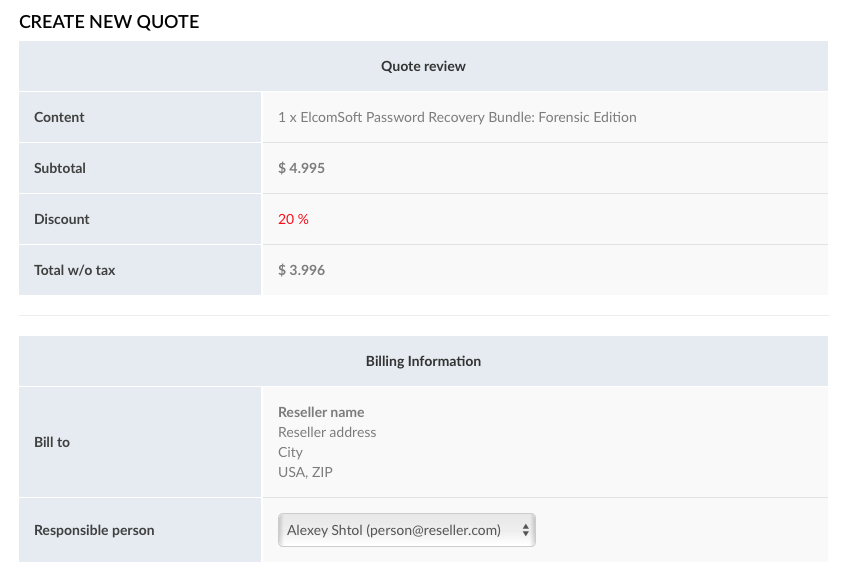Click the Content row label
Viewport: 845px width, 574px height.
(x=59, y=117)
